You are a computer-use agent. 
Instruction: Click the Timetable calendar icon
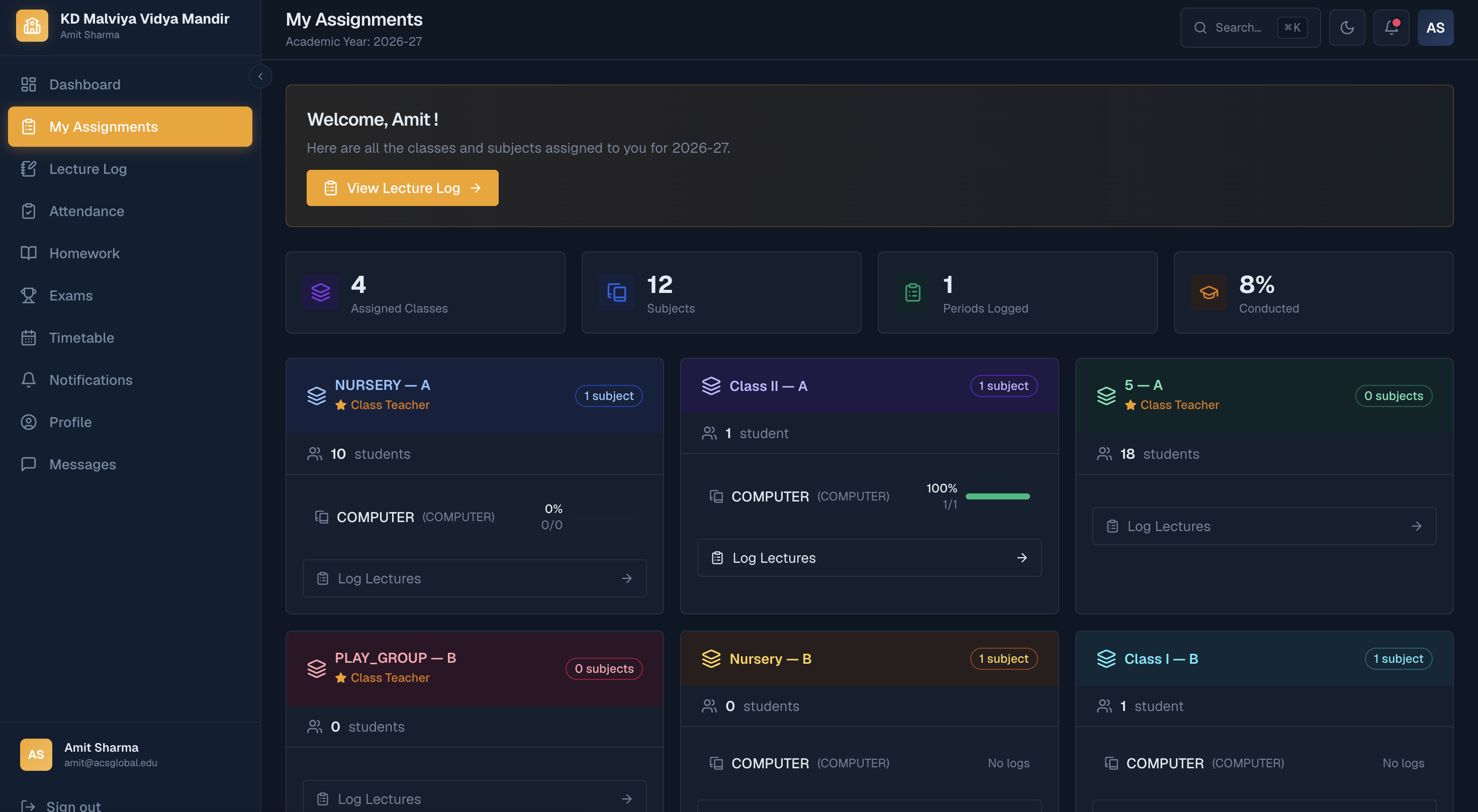(x=29, y=338)
